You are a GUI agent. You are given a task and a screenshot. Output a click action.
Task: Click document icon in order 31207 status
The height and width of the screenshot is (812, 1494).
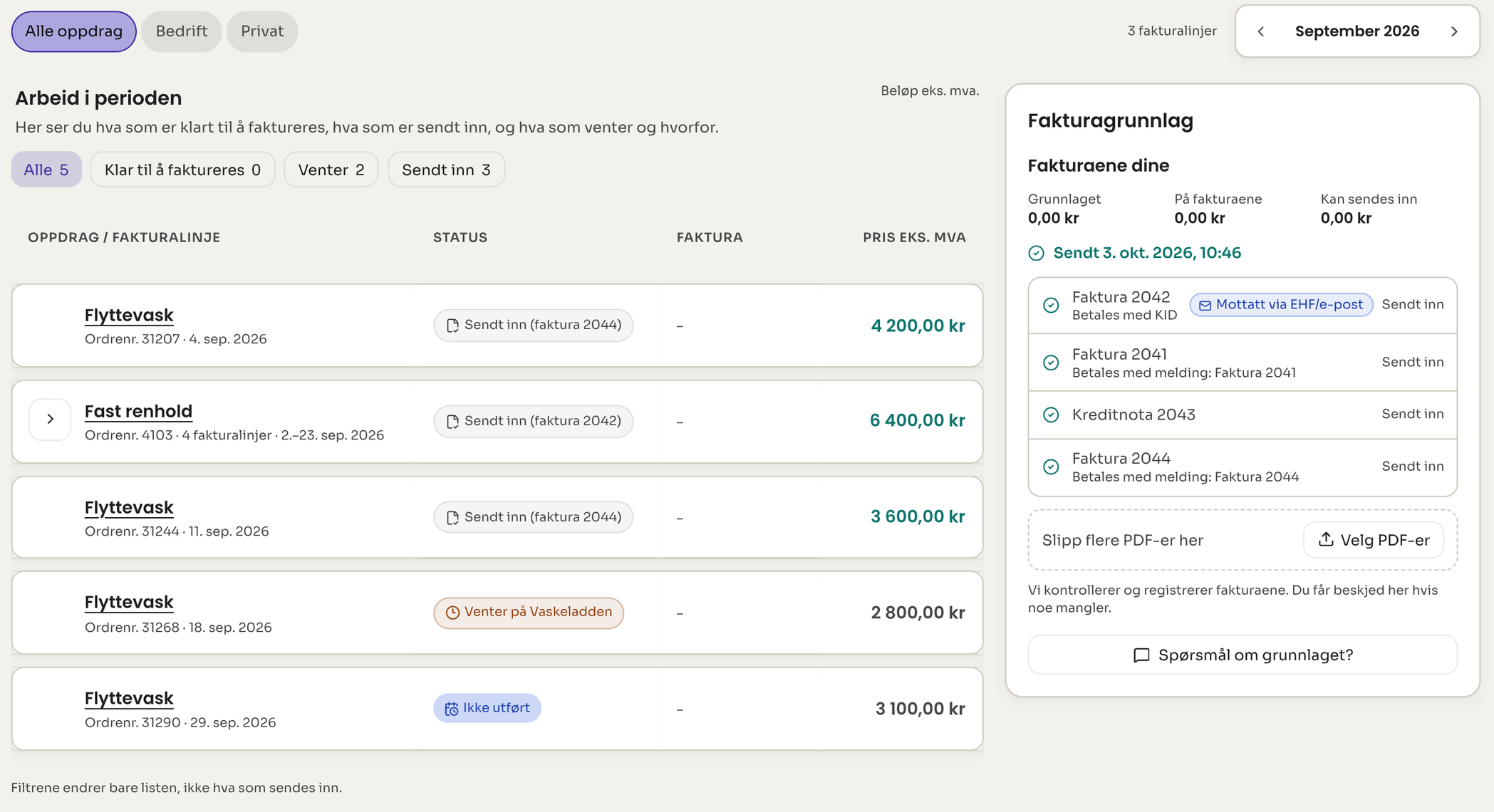pos(452,326)
